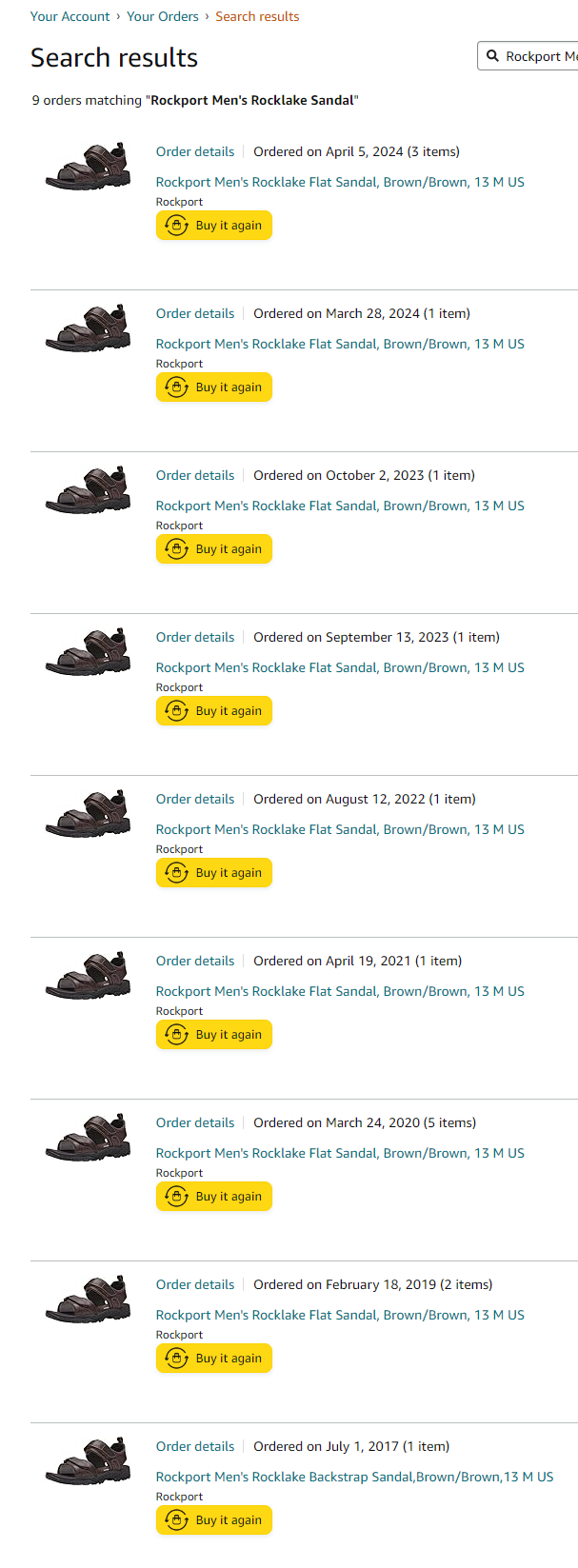Click Buy it again for August 12, 2022 order
Screen dimensions: 578x1568
click(x=214, y=873)
